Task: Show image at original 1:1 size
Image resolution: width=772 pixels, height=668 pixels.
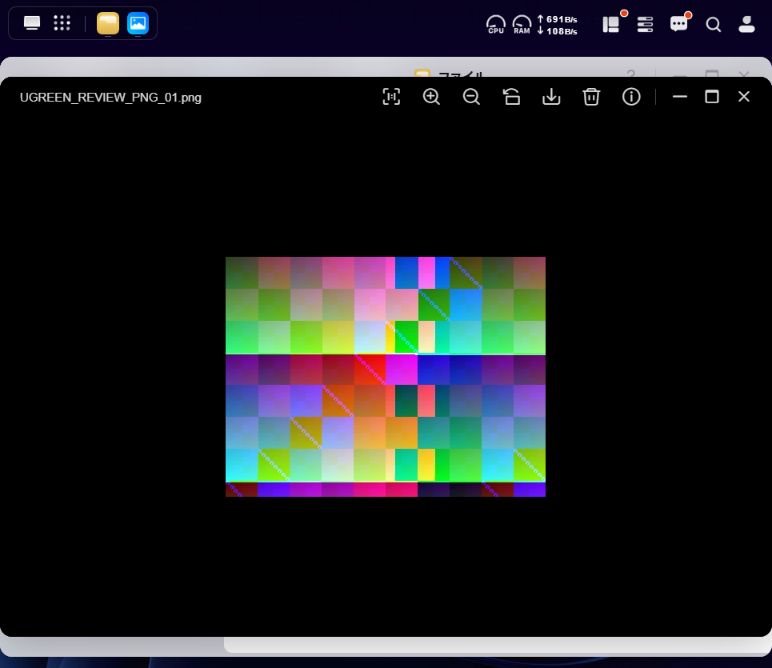Action: click(391, 96)
